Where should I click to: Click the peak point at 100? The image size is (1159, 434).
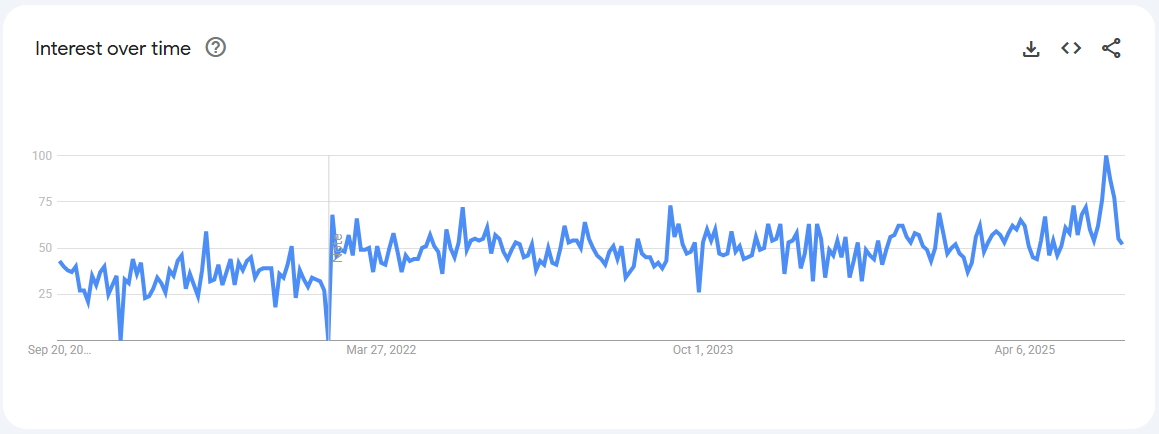pos(1105,156)
